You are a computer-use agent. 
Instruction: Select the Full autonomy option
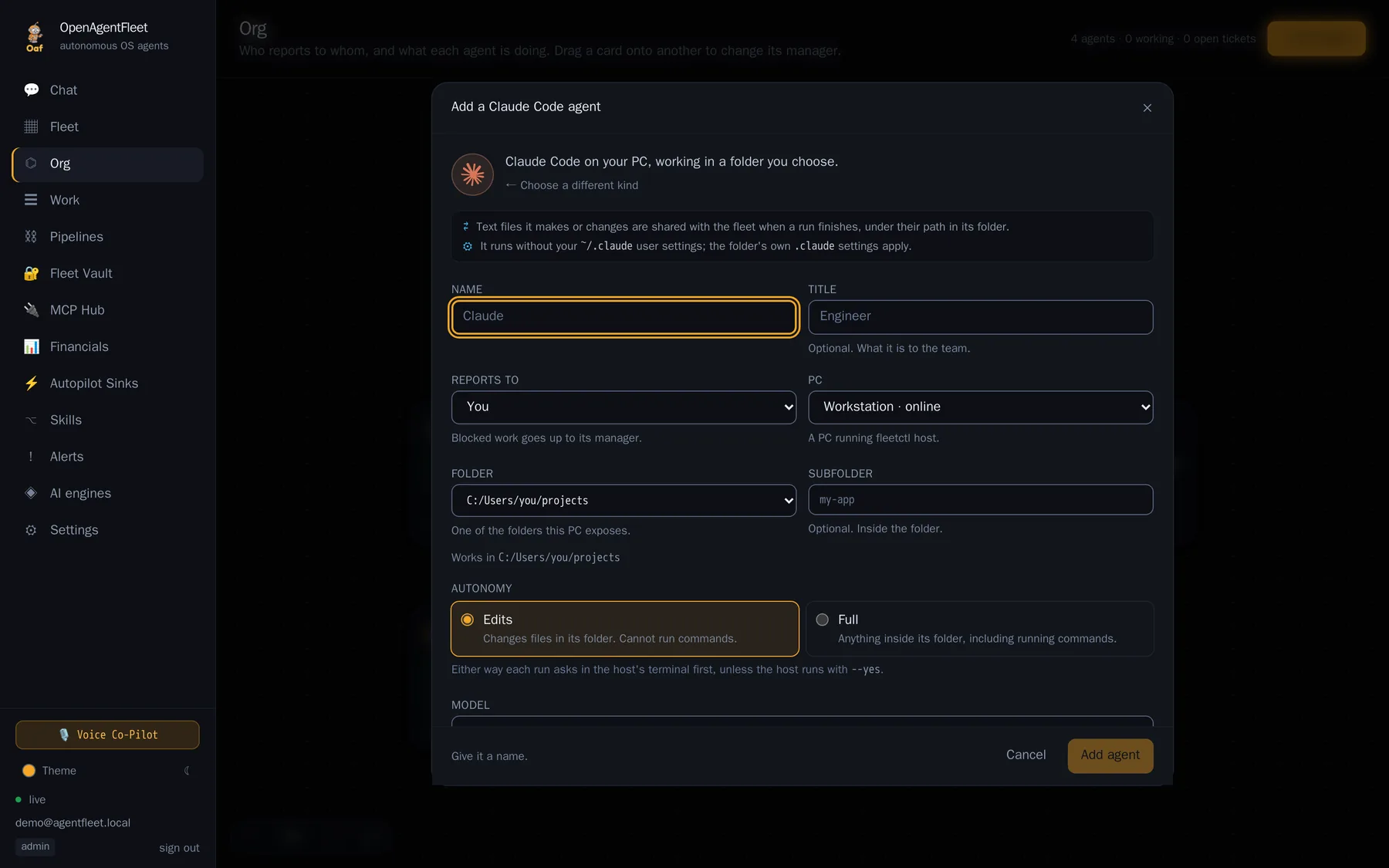point(980,629)
